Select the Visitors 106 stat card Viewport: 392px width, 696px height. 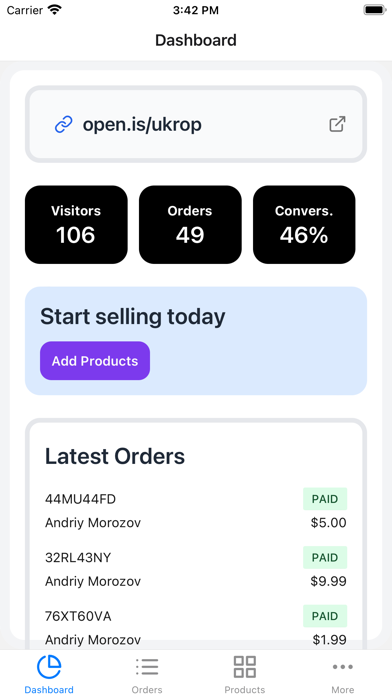pos(76,225)
